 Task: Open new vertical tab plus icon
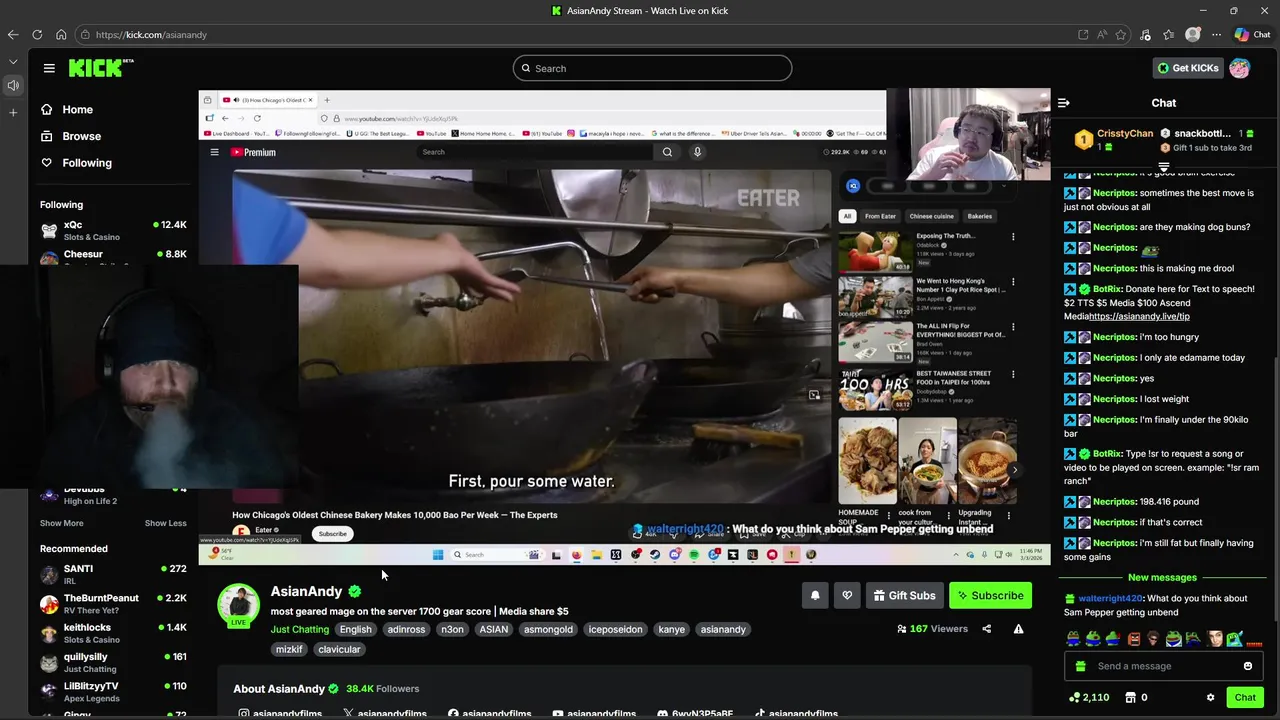[13, 112]
